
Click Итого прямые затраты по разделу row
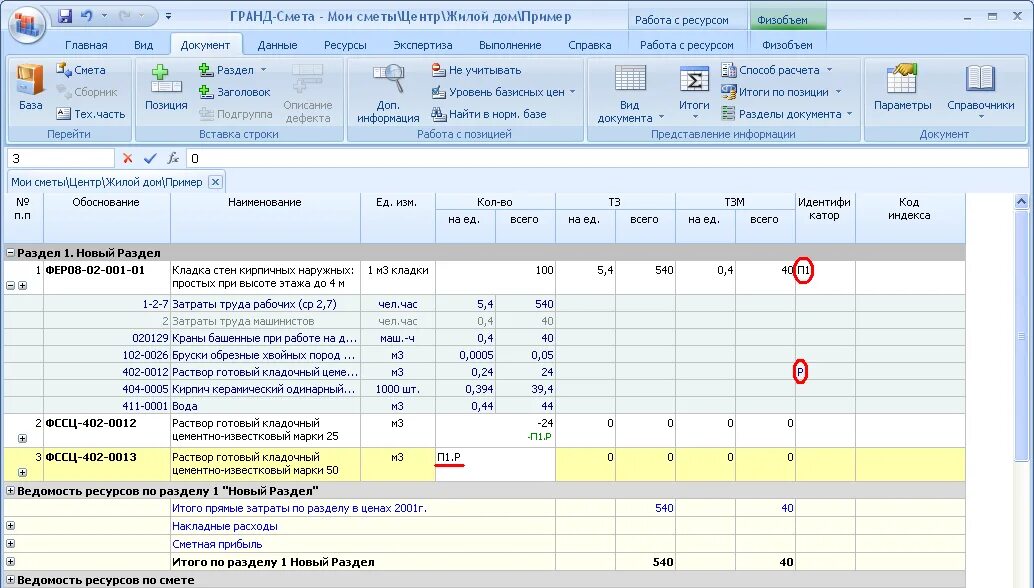485,508
